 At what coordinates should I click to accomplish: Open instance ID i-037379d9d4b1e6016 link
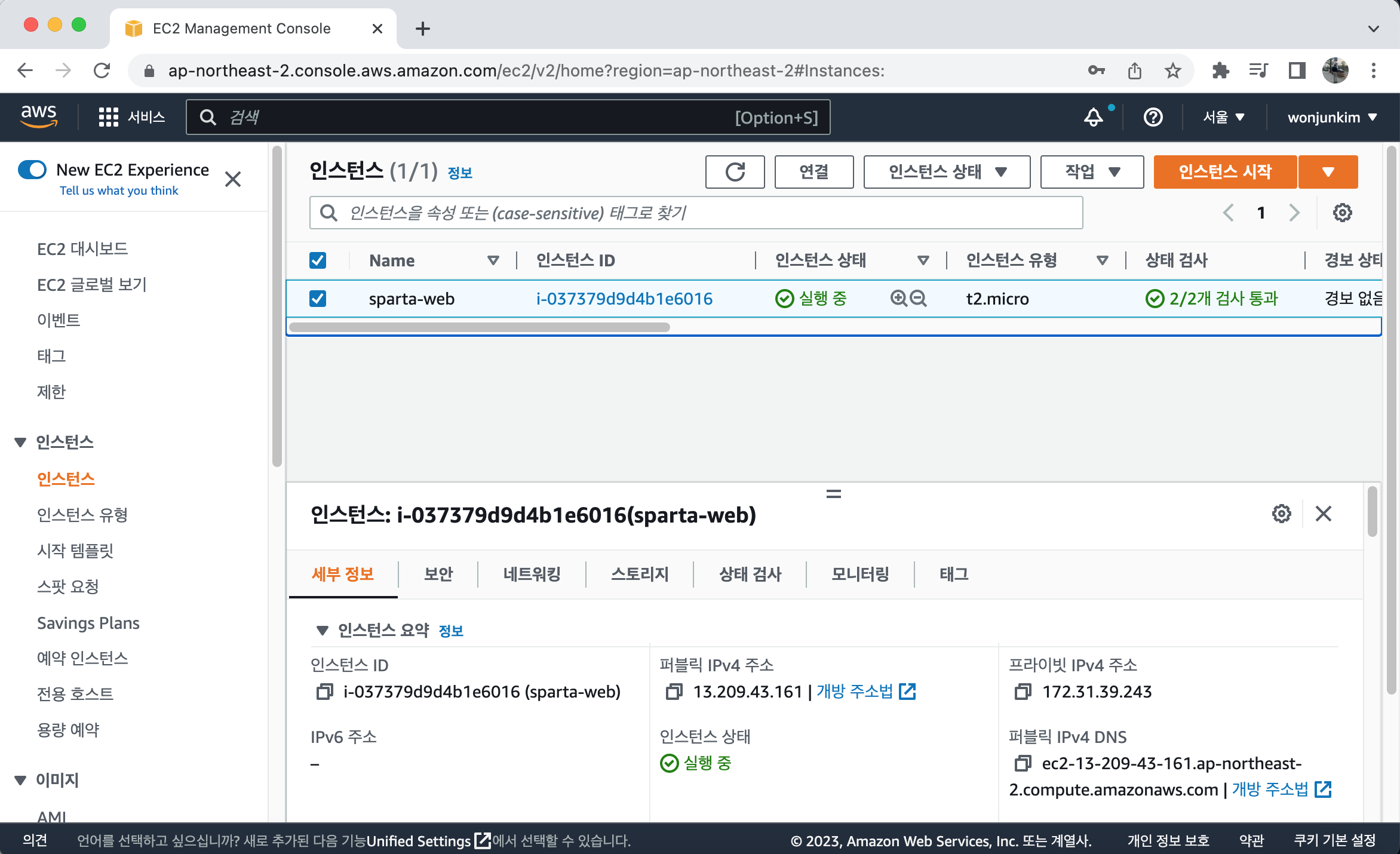(x=624, y=298)
